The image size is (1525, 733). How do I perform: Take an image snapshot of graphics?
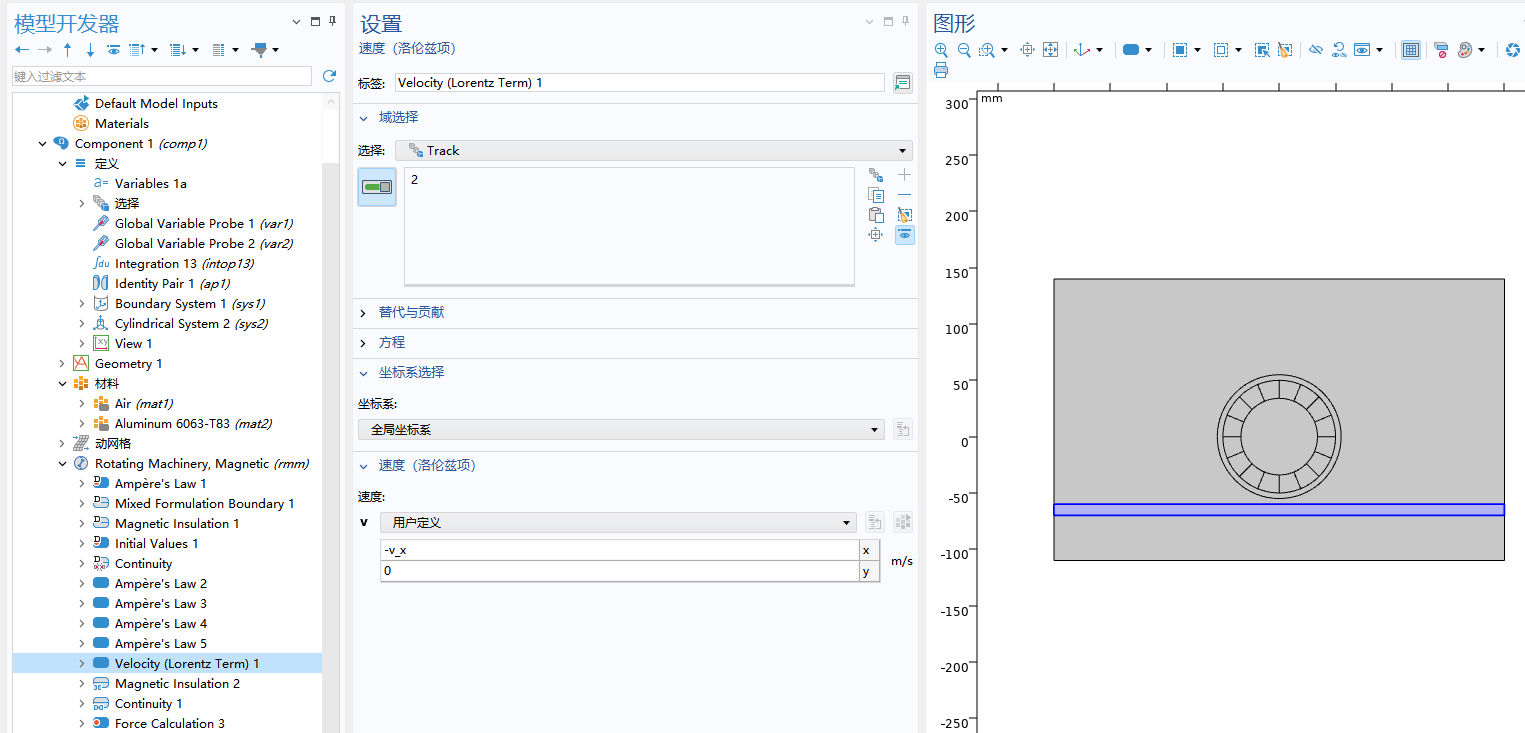[1514, 49]
